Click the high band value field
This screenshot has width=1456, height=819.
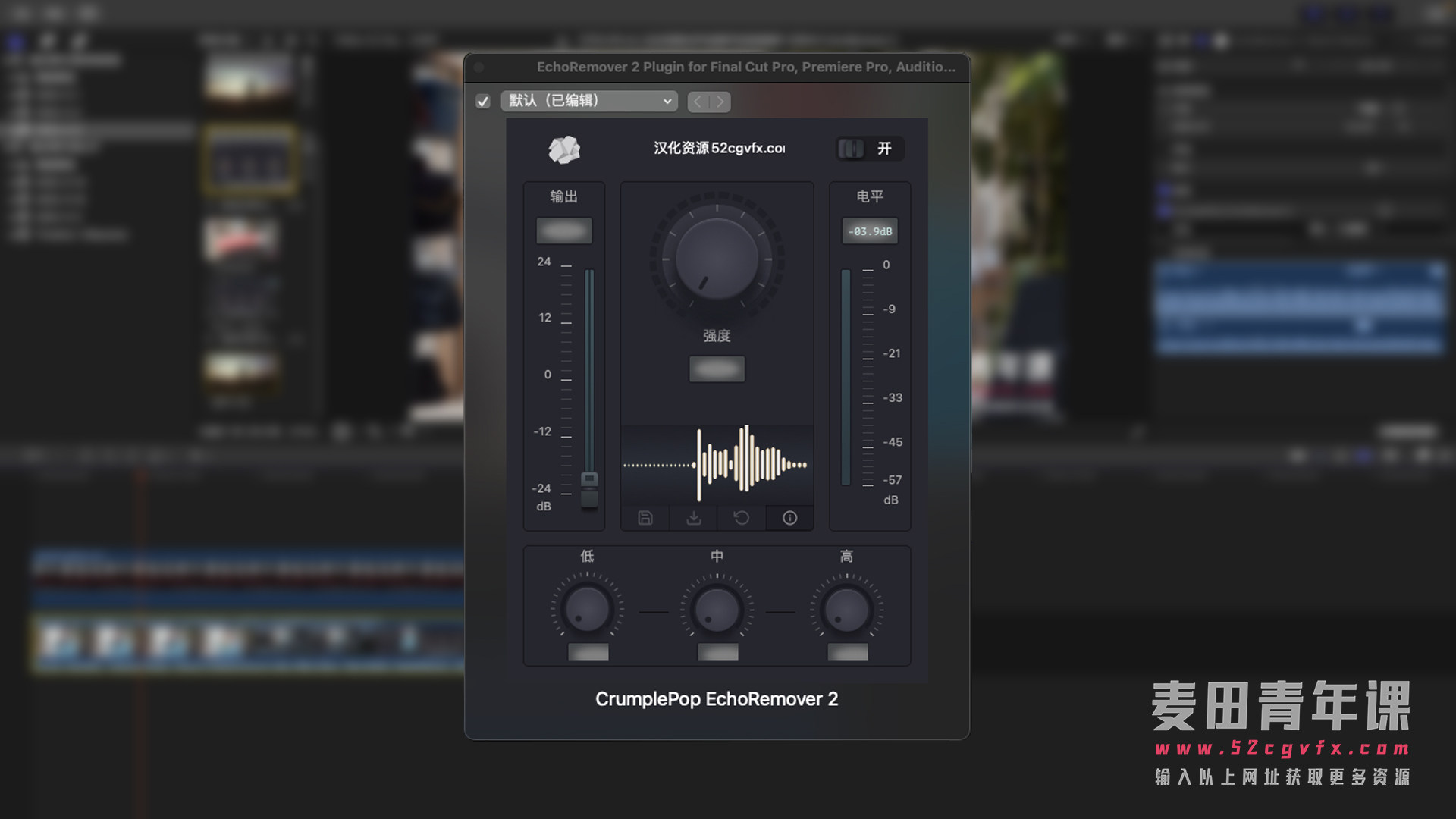click(x=847, y=651)
